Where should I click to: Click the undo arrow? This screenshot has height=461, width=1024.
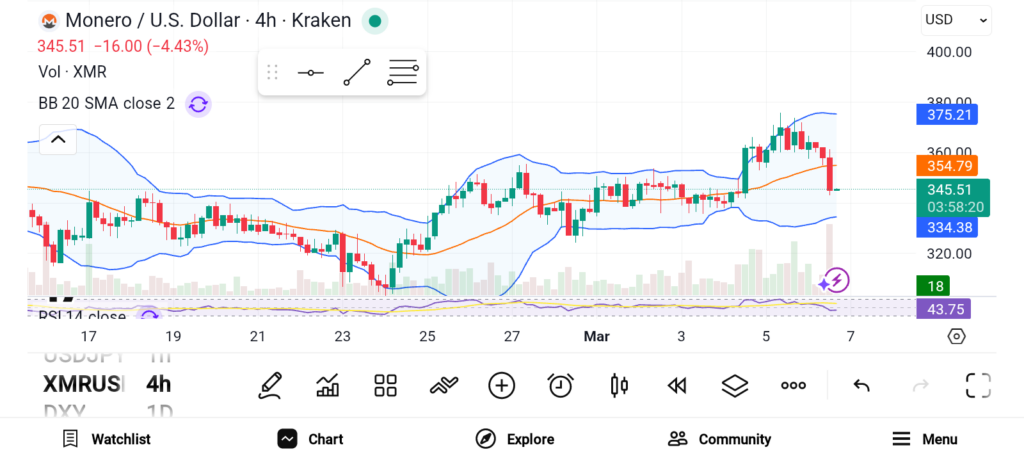coord(861,385)
